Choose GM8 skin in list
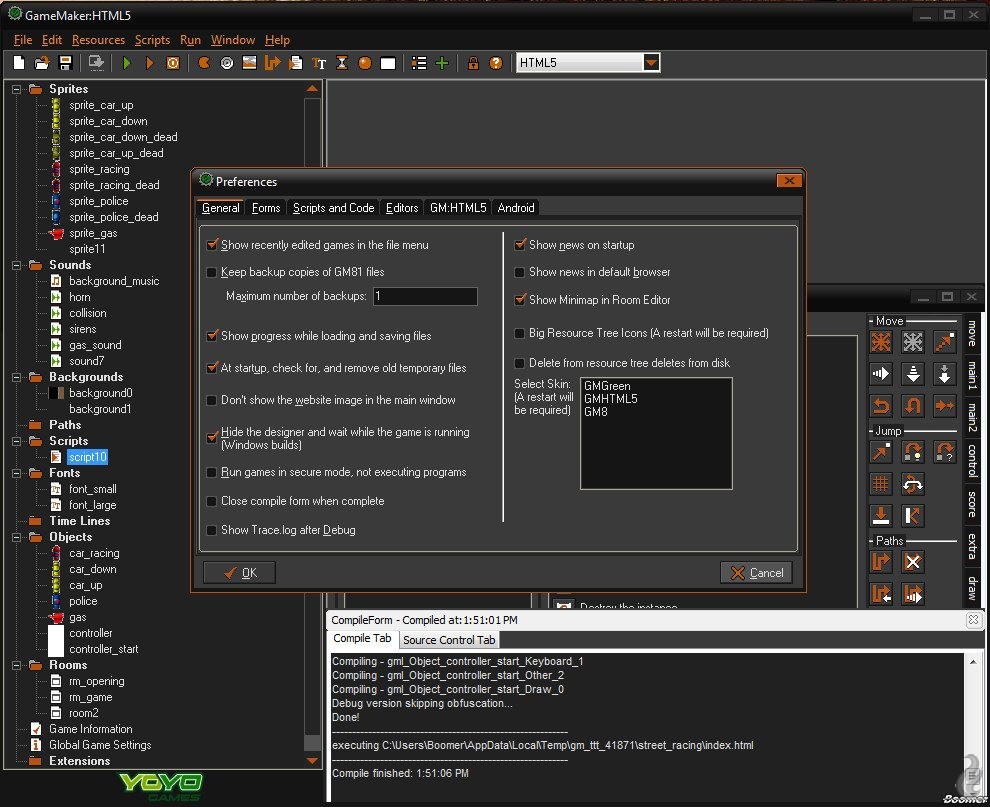This screenshot has width=990, height=807. [595, 412]
